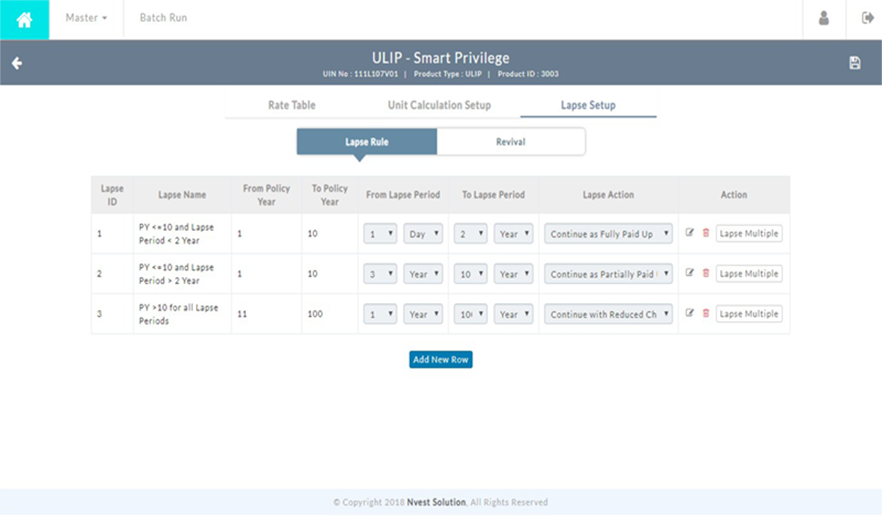
Task: Click the back arrow icon
Action: pos(17,63)
